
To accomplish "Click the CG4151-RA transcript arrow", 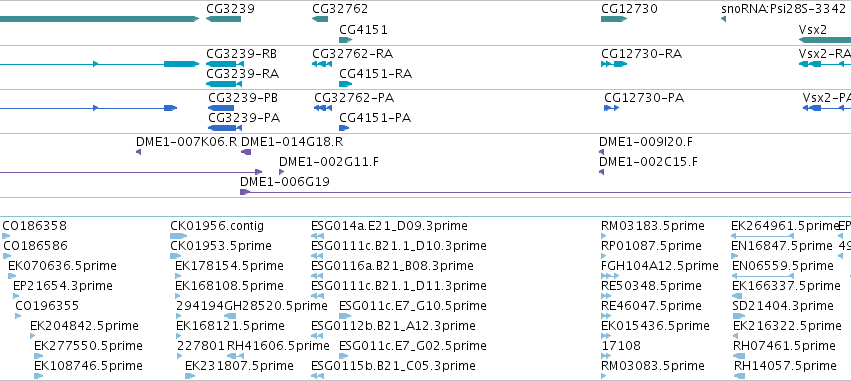I will point(346,84).
